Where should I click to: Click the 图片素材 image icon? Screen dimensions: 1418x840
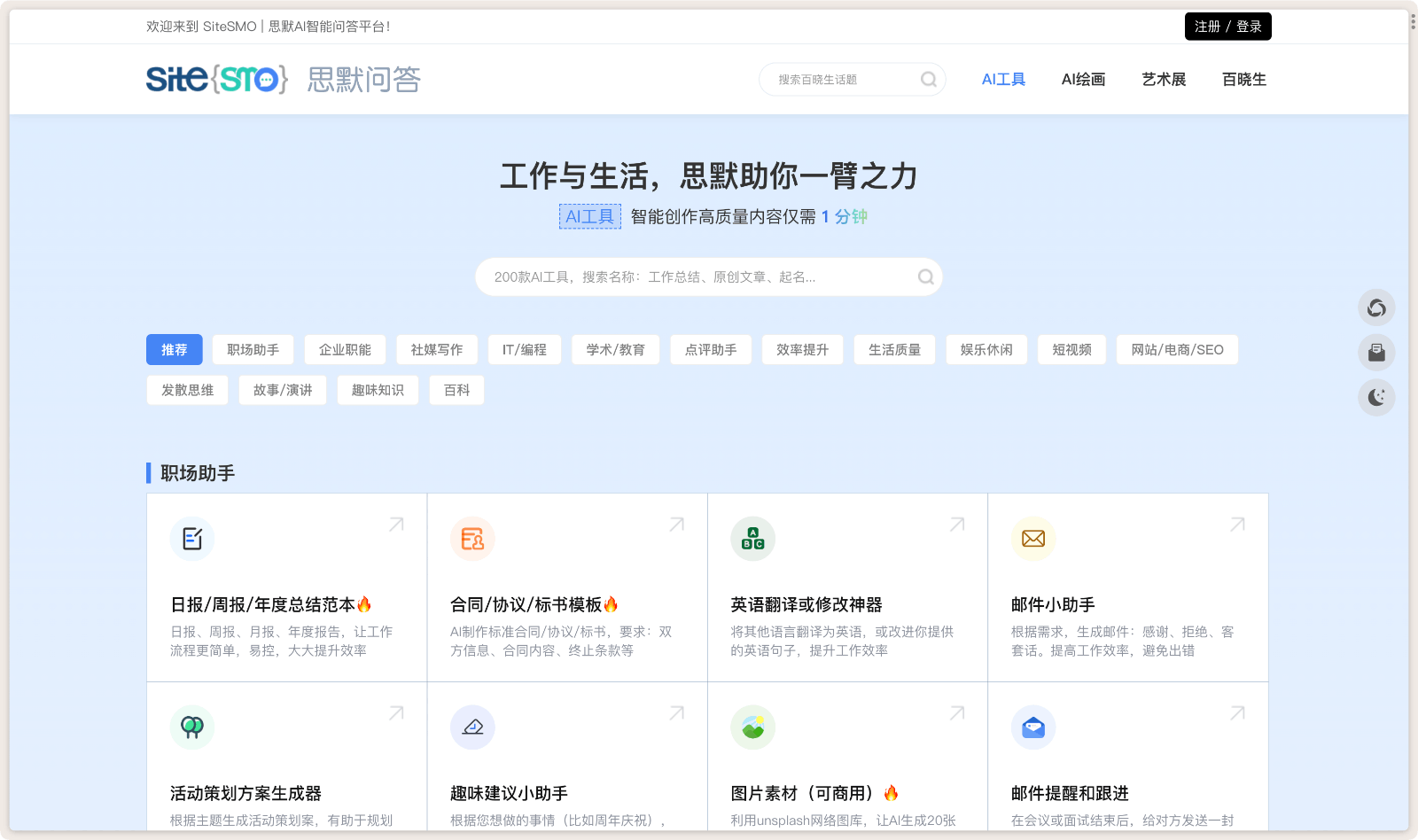[x=752, y=727]
